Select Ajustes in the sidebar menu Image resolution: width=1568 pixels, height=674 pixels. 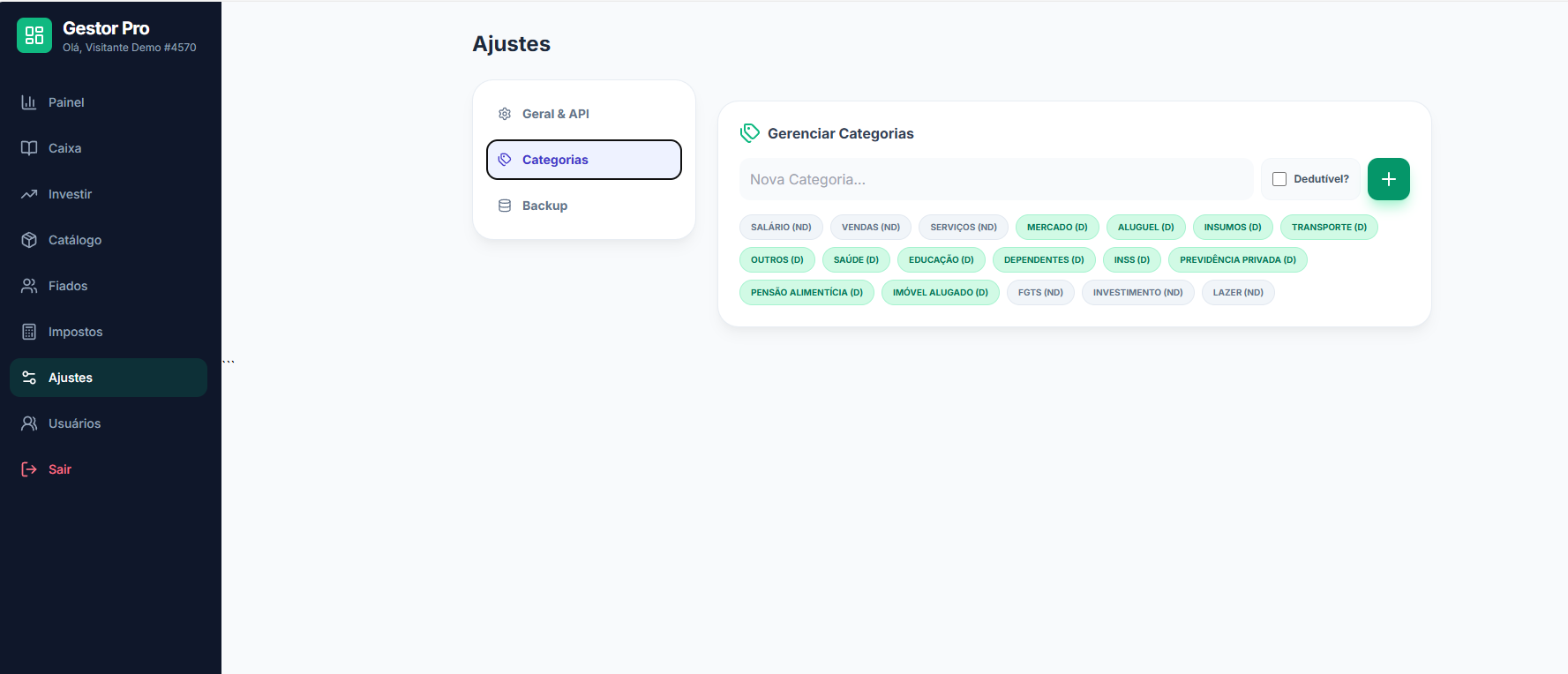pyautogui.click(x=71, y=378)
